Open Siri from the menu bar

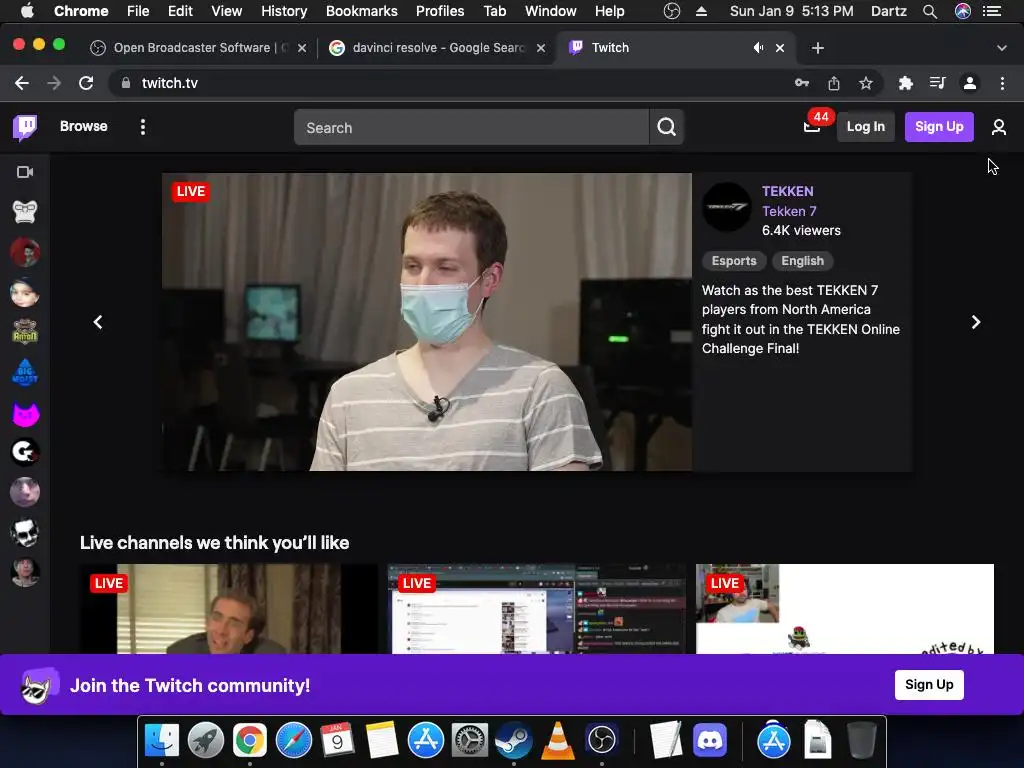pos(963,11)
